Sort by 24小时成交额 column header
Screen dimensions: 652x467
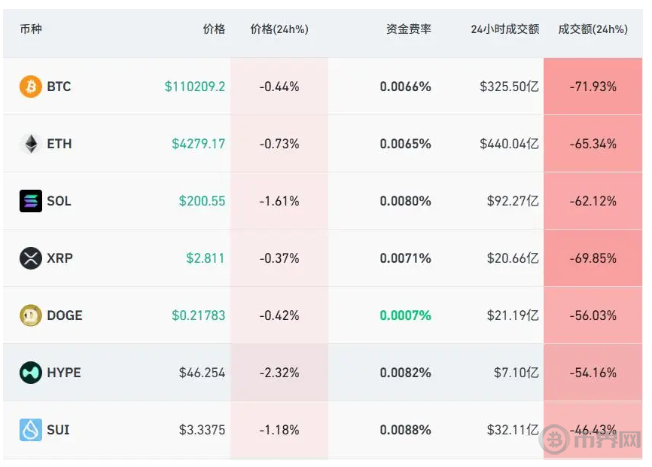click(504, 30)
